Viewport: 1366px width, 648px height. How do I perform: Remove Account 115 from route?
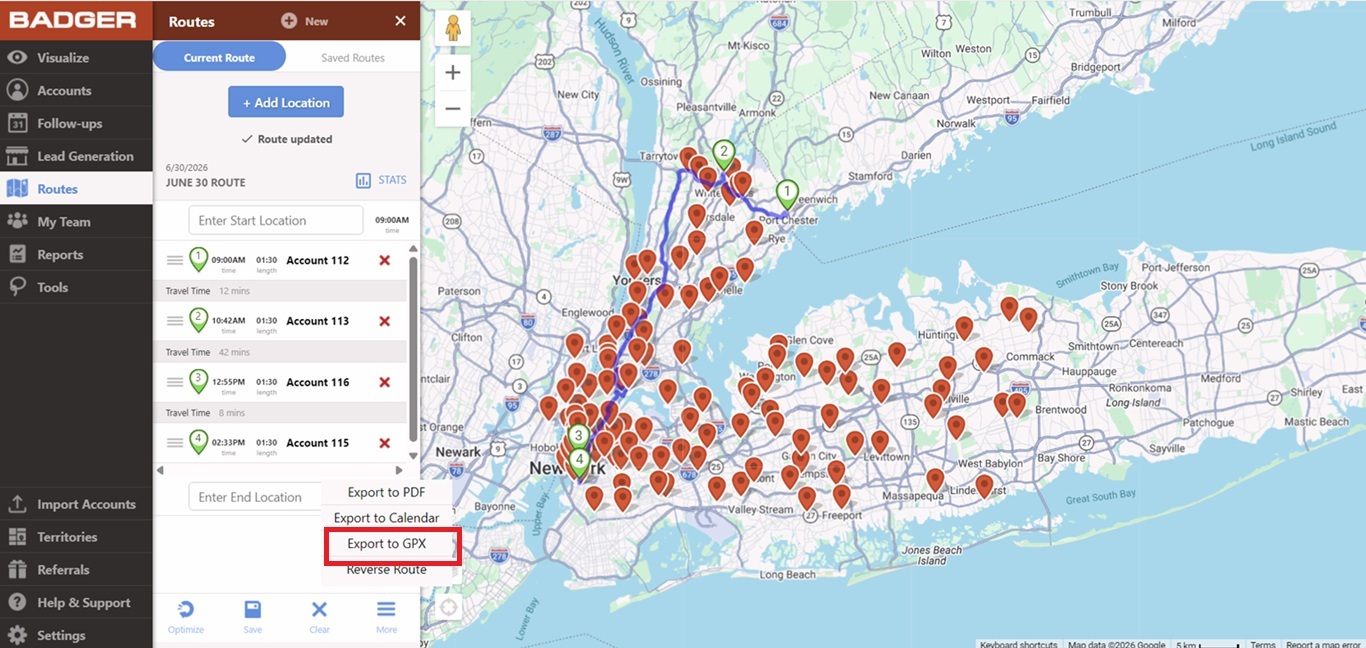(x=385, y=443)
